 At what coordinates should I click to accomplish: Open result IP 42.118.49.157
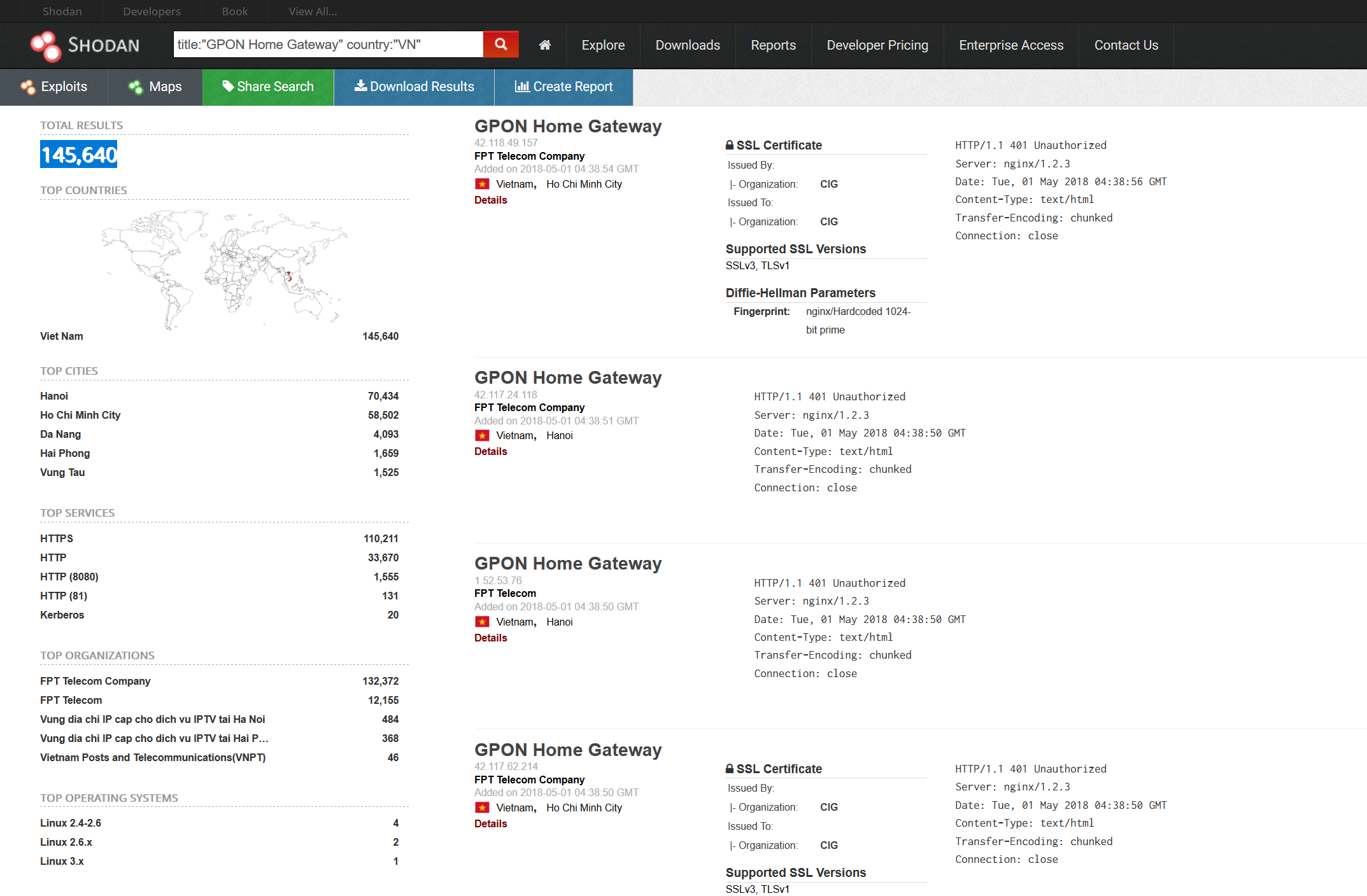click(x=506, y=143)
